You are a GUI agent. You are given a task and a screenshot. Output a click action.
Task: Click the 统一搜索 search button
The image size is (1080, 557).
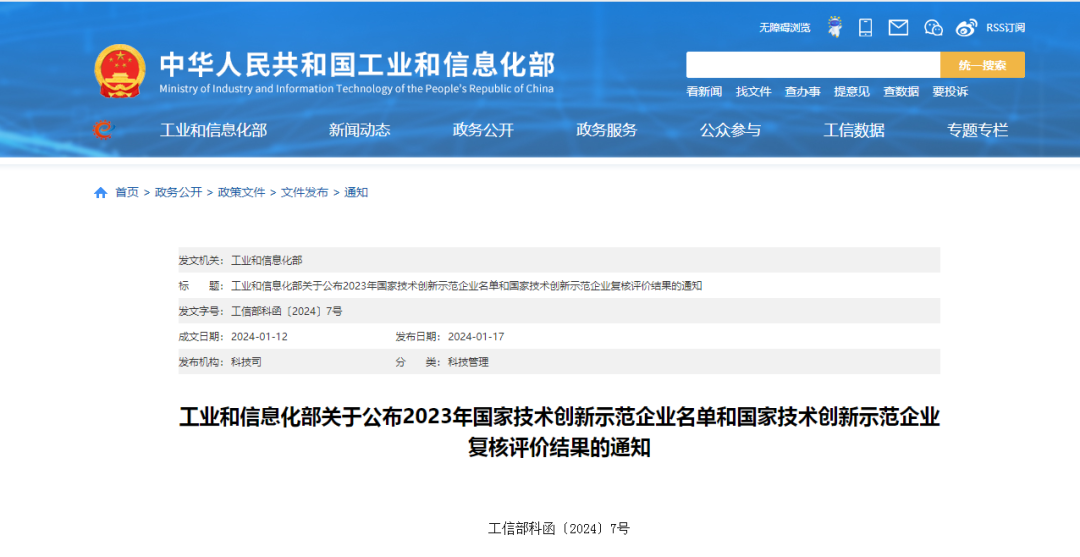(982, 65)
